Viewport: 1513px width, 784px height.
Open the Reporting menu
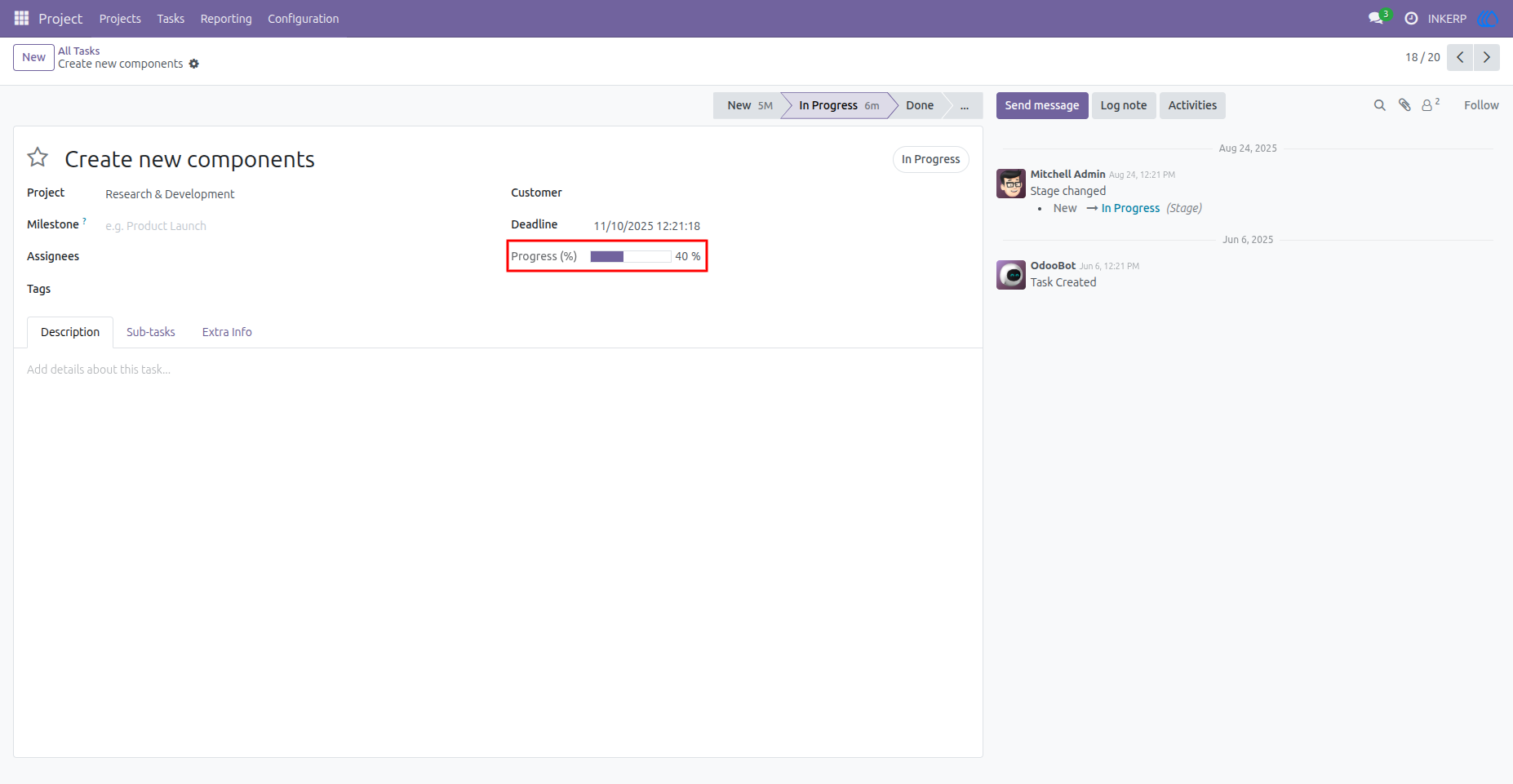226,18
